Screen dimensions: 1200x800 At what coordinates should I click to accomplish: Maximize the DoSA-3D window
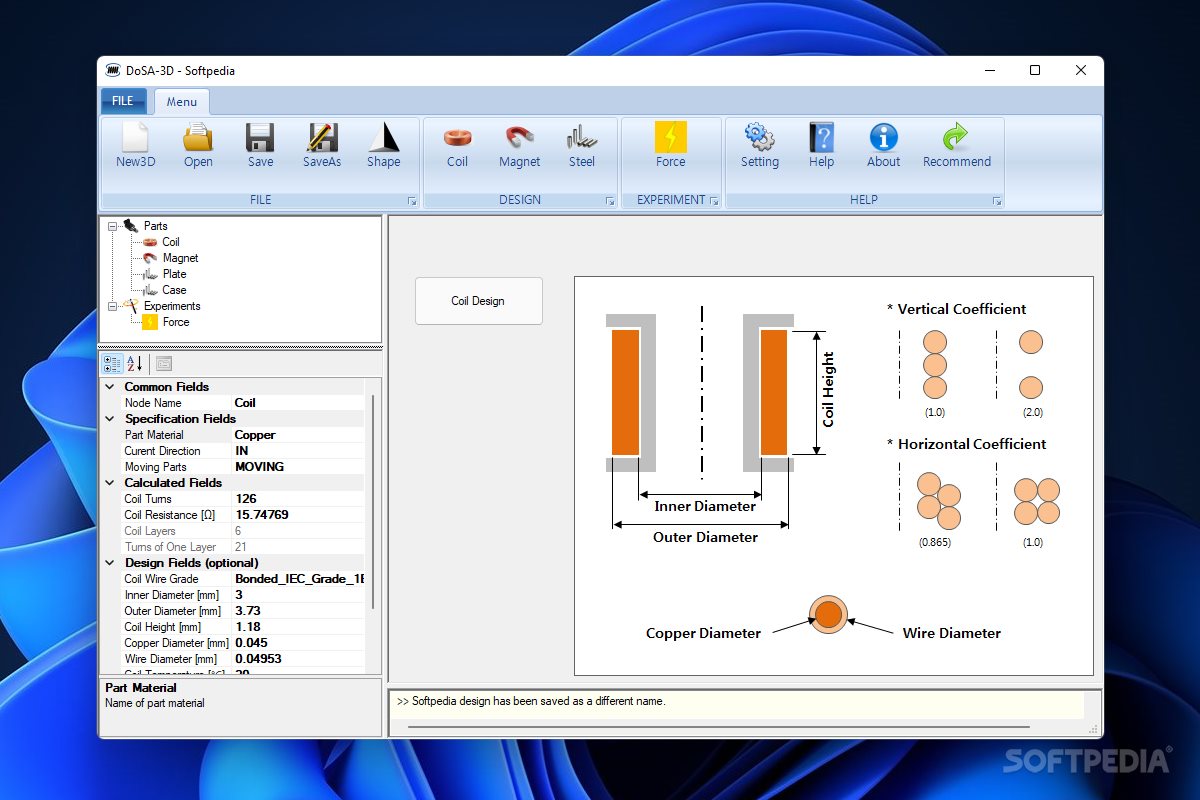1035,70
